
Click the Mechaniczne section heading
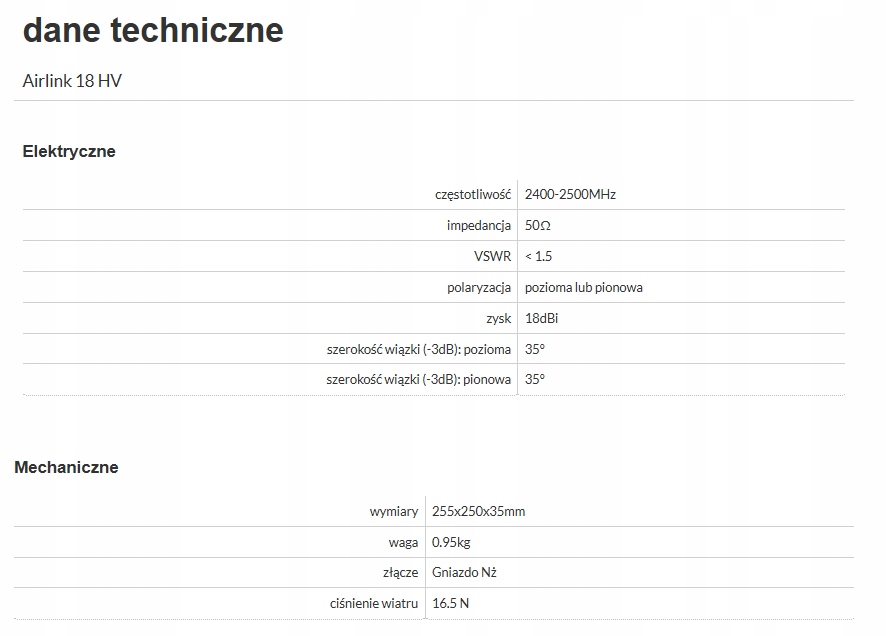[x=66, y=467]
